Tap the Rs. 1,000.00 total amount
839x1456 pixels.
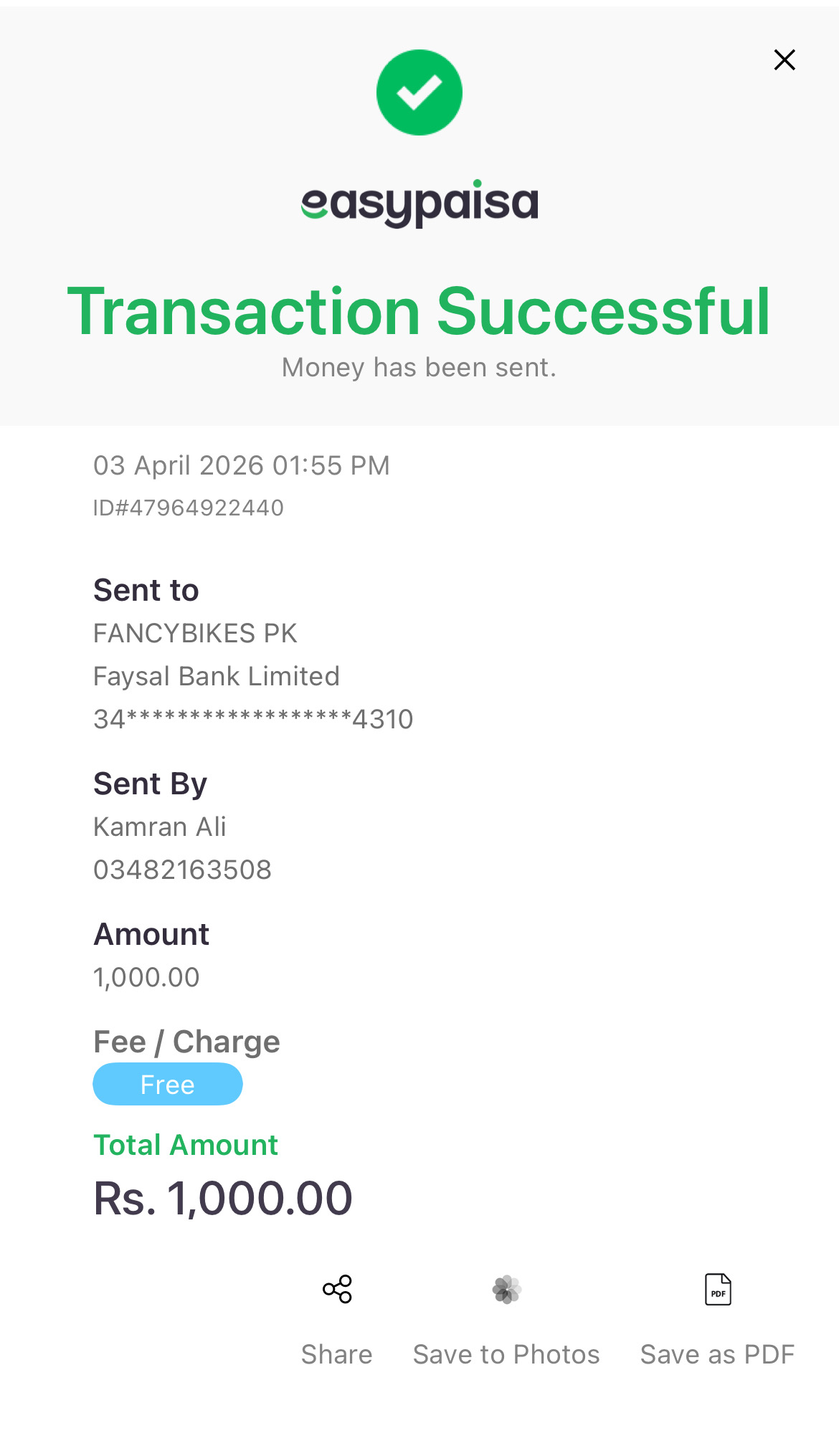pyautogui.click(x=223, y=1198)
